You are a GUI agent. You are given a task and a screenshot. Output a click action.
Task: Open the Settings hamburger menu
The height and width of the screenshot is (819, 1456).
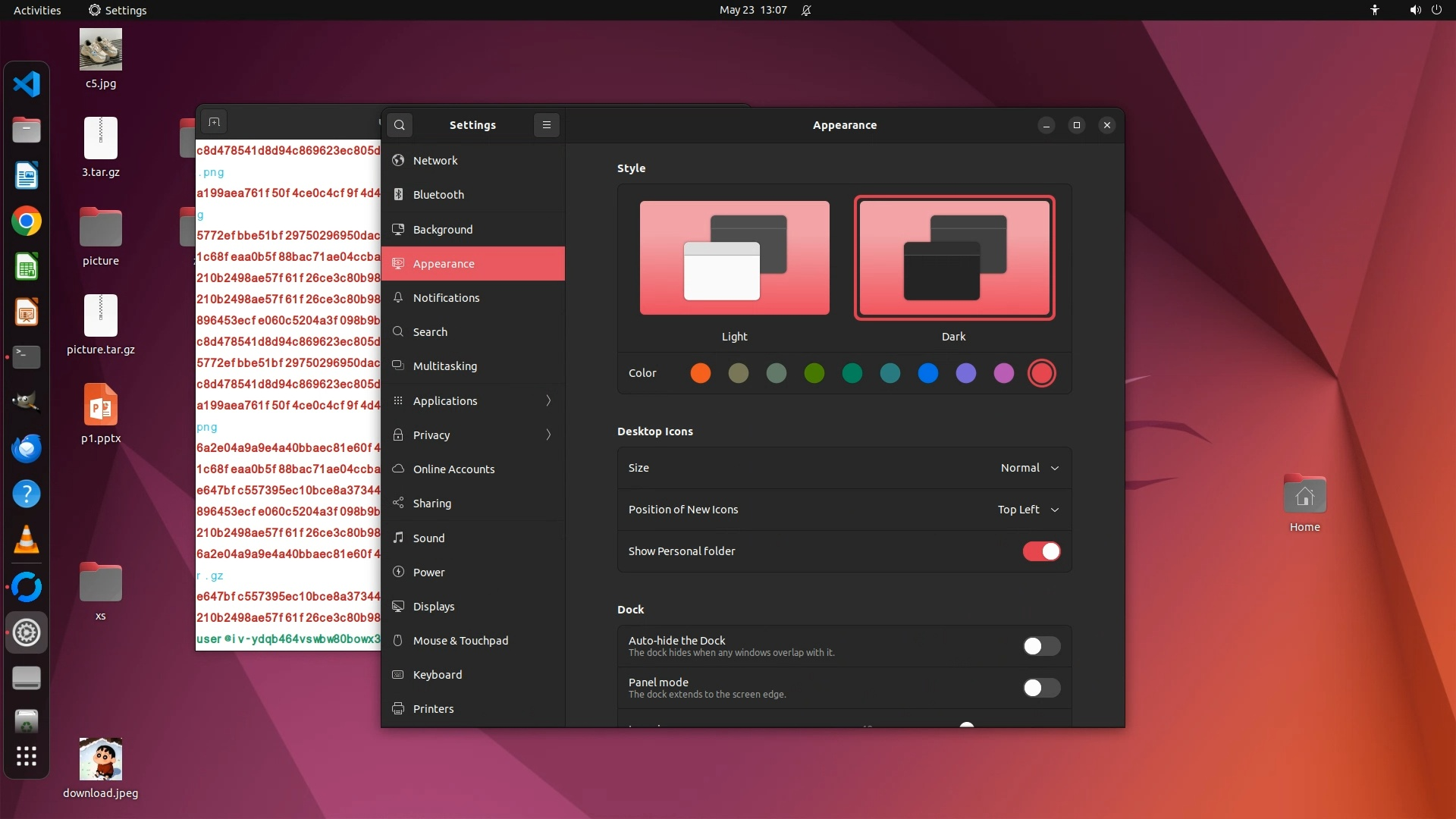point(546,125)
